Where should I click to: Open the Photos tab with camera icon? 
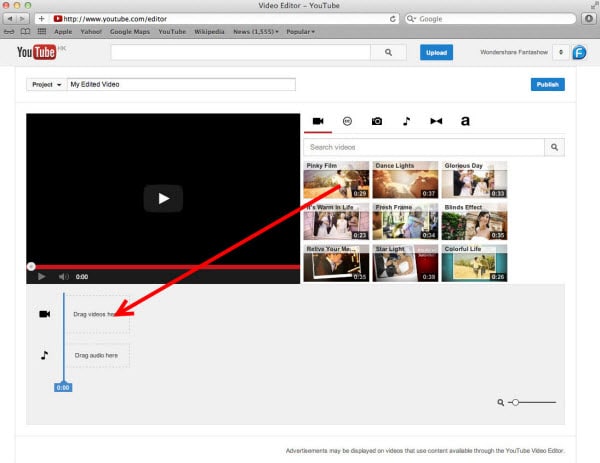pos(377,121)
